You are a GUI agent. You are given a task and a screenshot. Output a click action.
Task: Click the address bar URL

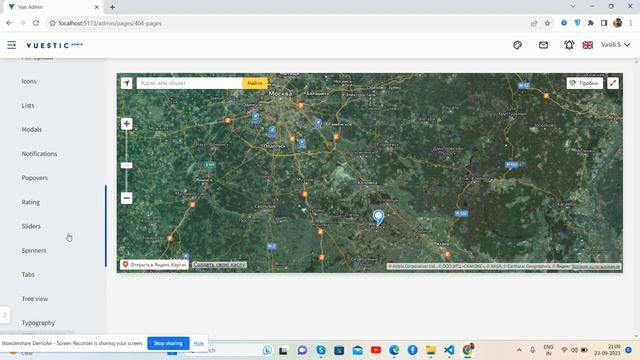110,23
